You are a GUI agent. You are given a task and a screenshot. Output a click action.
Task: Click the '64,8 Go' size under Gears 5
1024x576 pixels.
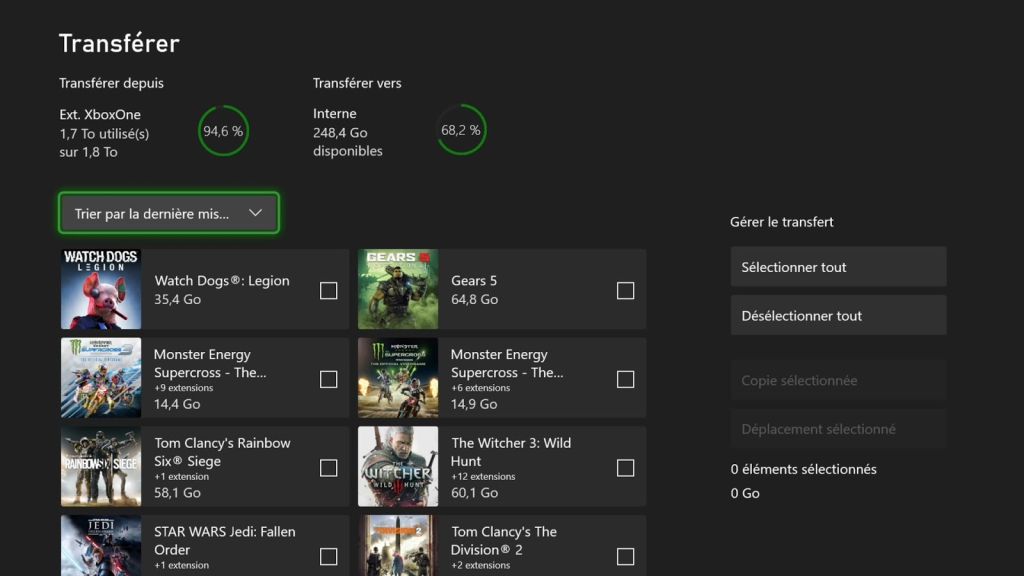(475, 299)
